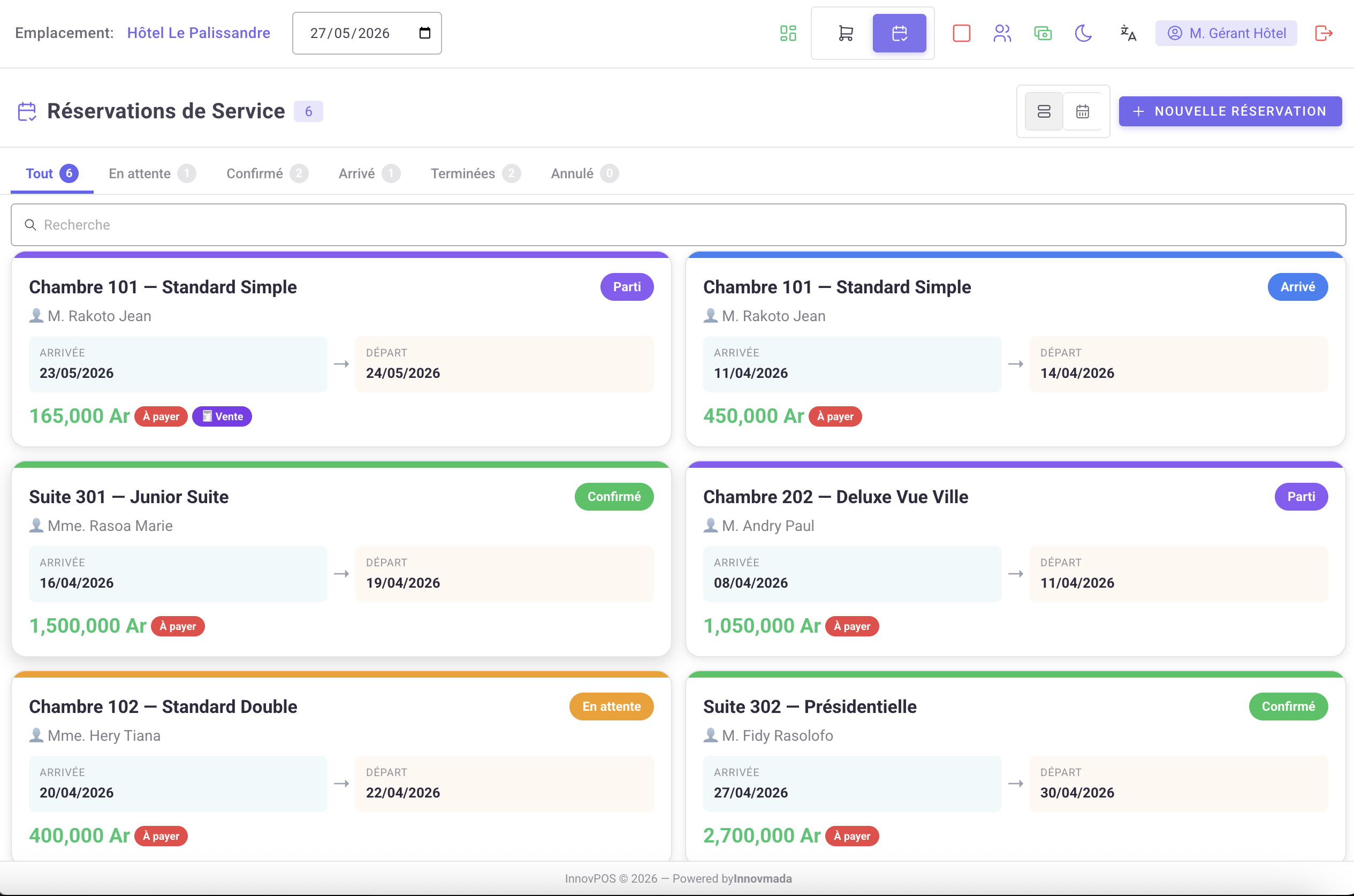Screen dimensions: 1354x896
Task: Click the 1,500,000 Ar amount
Action: coord(87,626)
